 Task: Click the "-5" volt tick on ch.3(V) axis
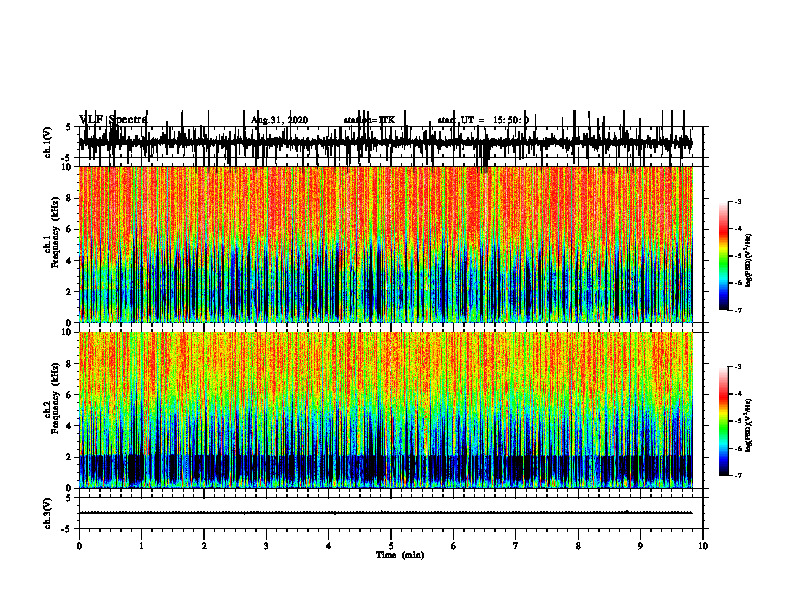point(67,529)
